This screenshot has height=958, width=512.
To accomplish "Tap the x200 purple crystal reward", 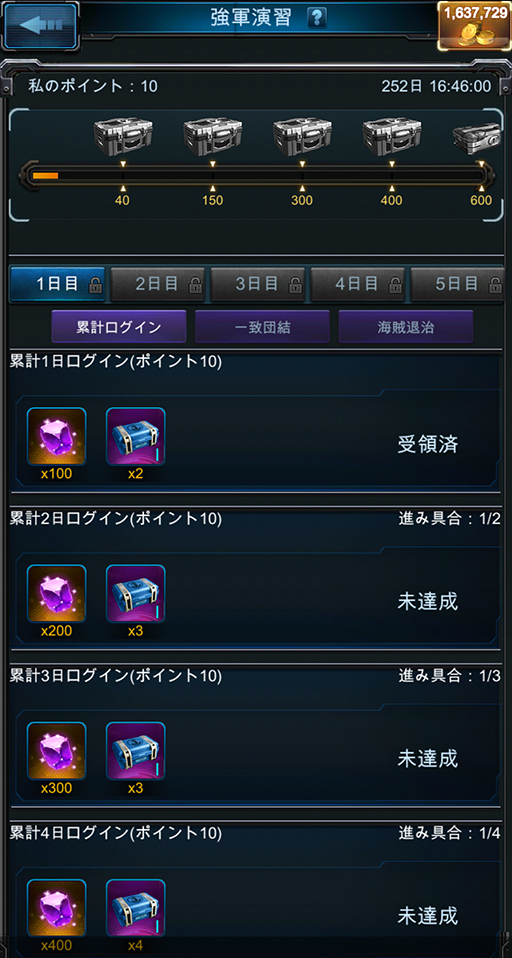I will pos(56,594).
